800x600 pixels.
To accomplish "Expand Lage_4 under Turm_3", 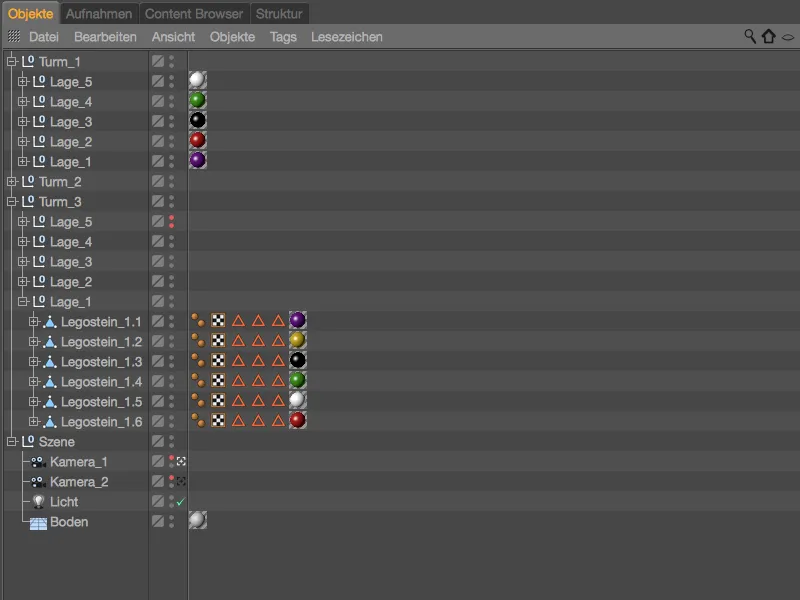I will 23,241.
